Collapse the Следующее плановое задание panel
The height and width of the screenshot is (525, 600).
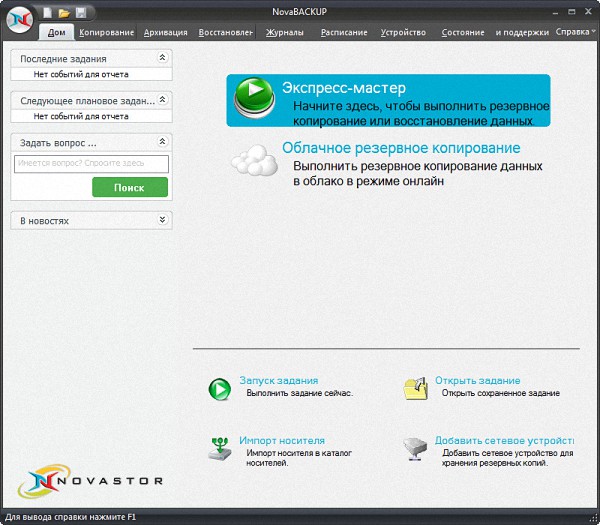coord(162,99)
